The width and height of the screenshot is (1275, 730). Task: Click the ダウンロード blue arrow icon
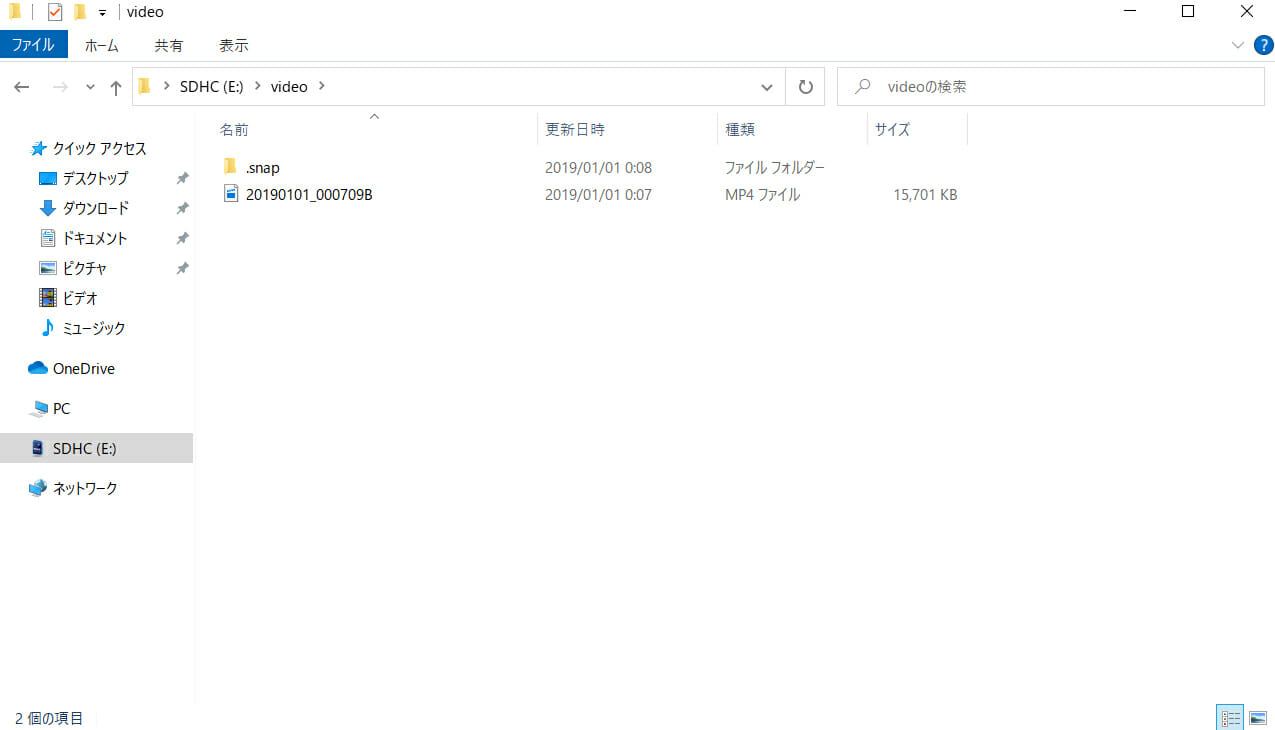pyautogui.click(x=47, y=208)
